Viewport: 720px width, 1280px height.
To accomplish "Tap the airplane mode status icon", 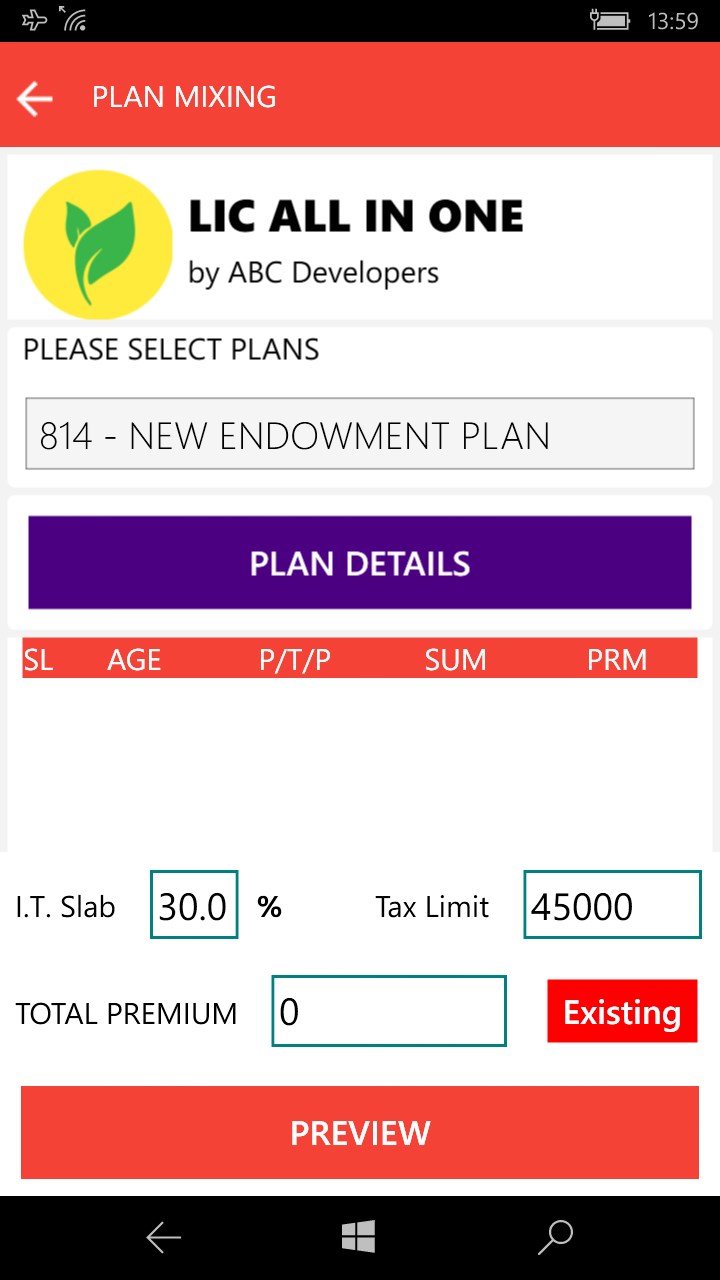I will click(34, 20).
